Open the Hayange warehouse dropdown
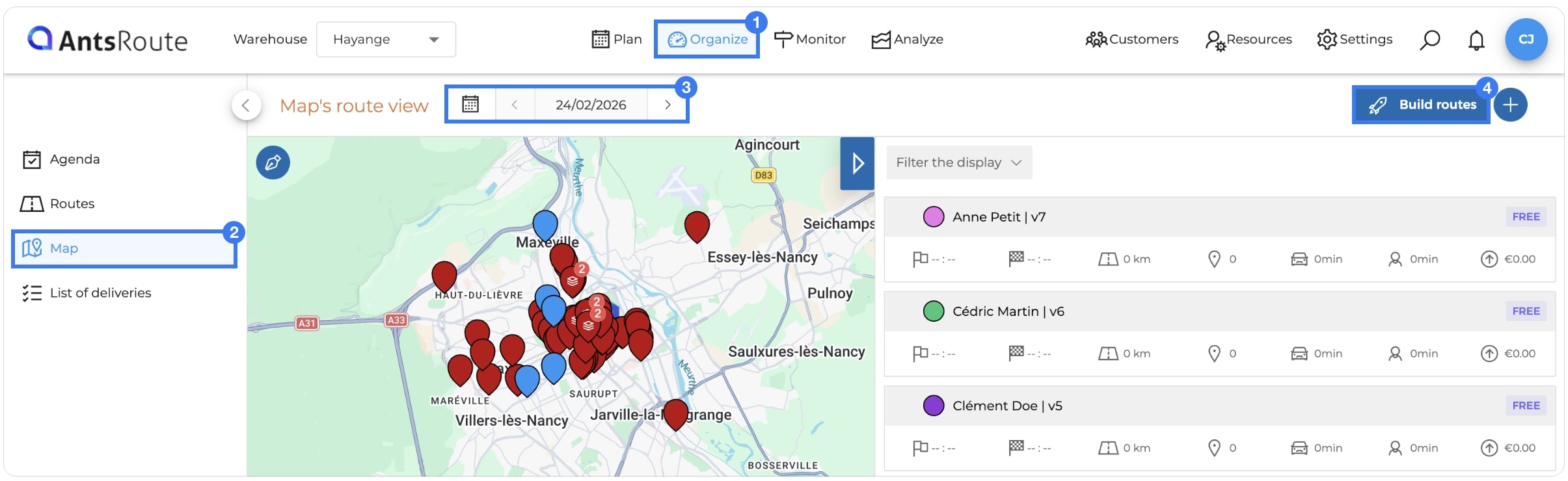 click(386, 40)
